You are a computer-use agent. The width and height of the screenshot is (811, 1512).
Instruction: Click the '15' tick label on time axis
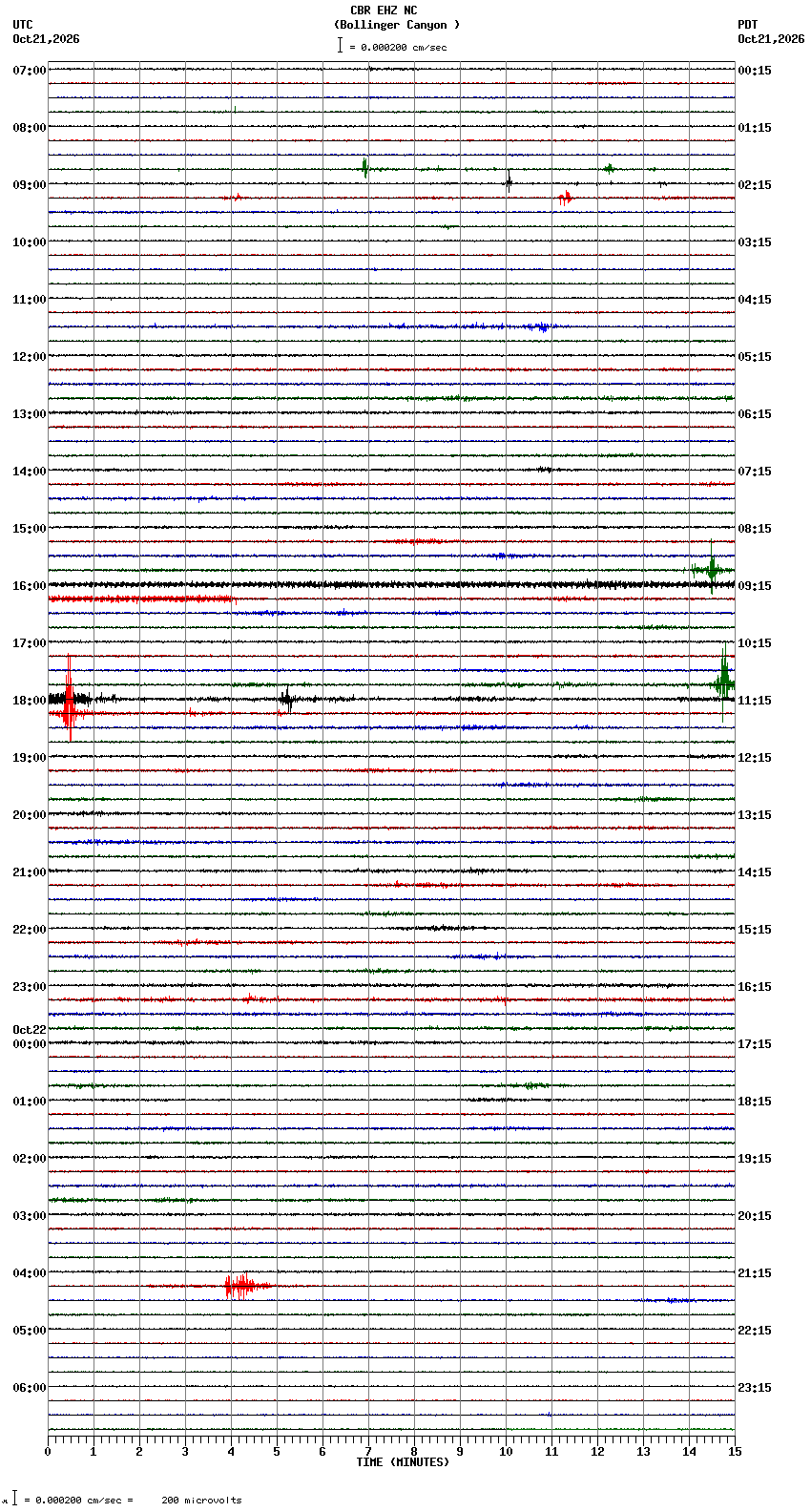pyautogui.click(x=735, y=1452)
